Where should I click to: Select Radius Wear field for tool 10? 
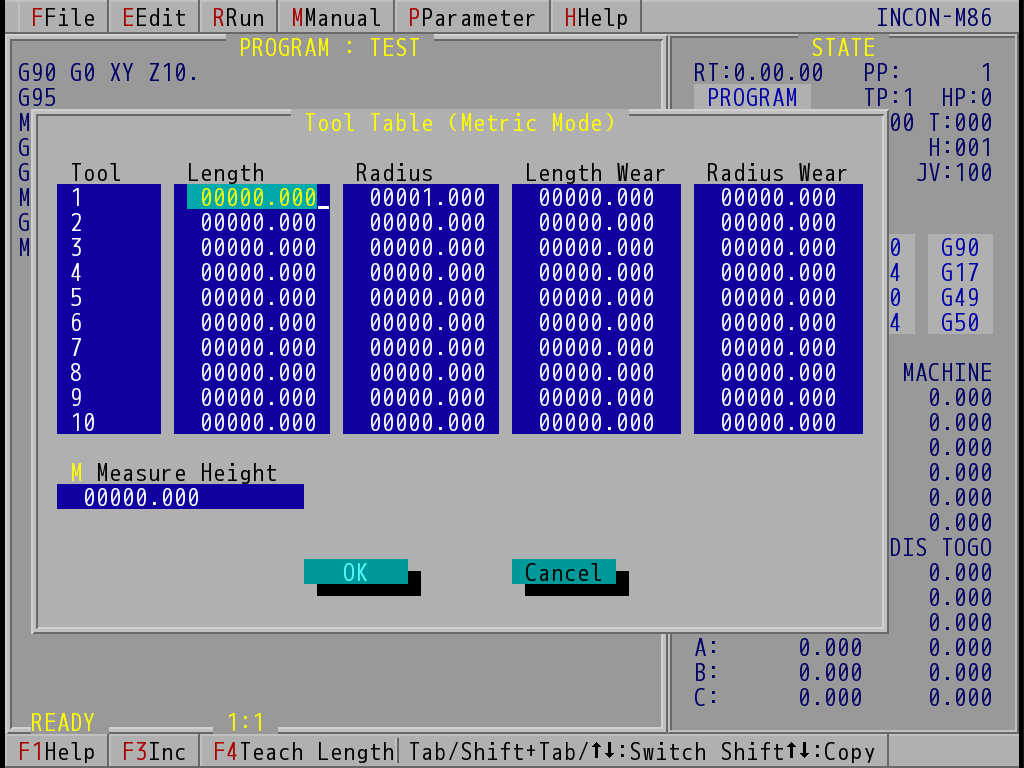tap(778, 422)
